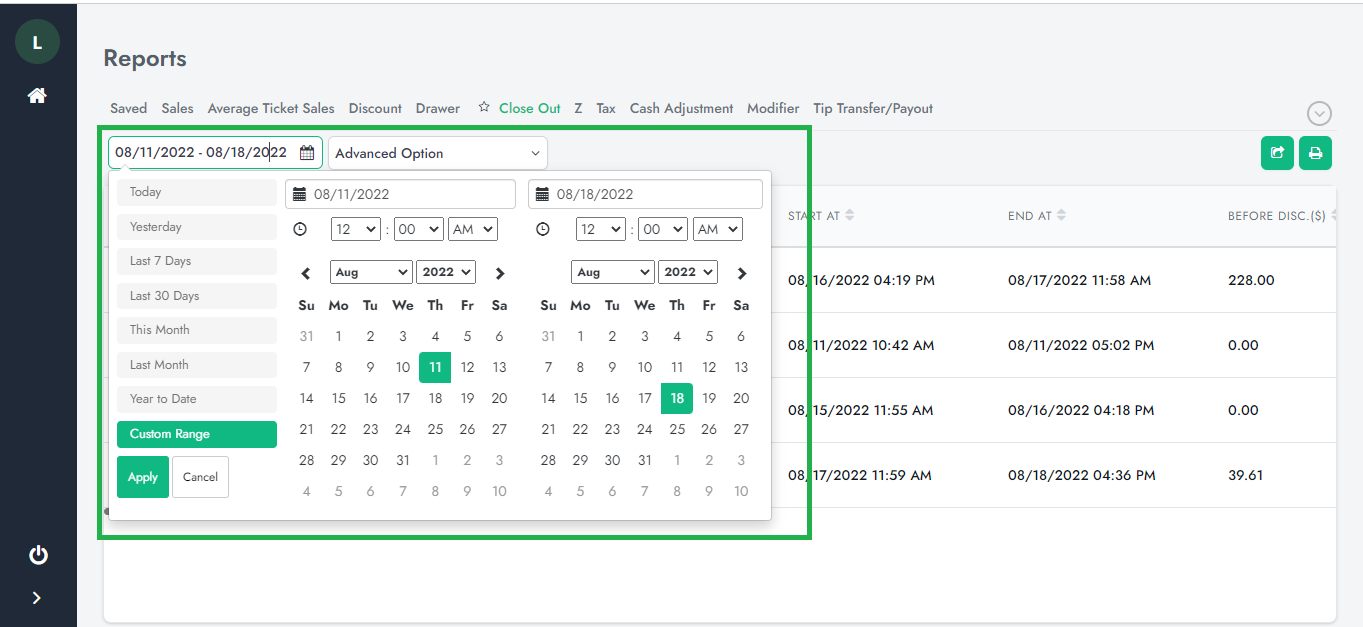Go to next month in right calendar
This screenshot has width=1363, height=627.
click(741, 273)
